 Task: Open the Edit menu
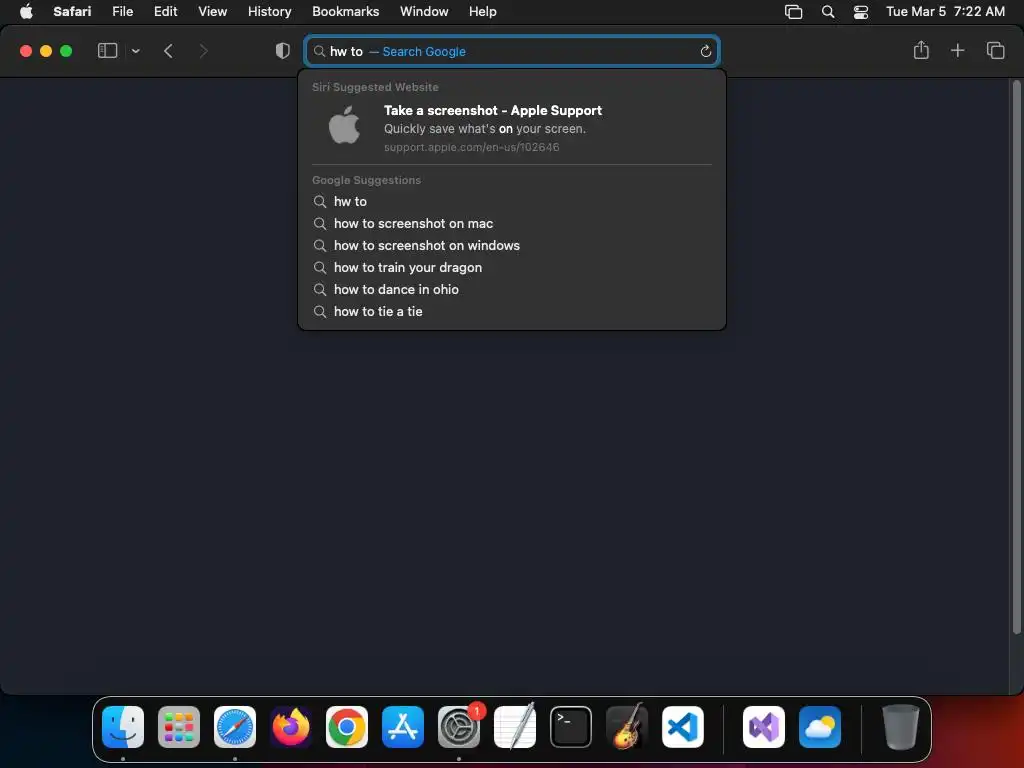(165, 11)
